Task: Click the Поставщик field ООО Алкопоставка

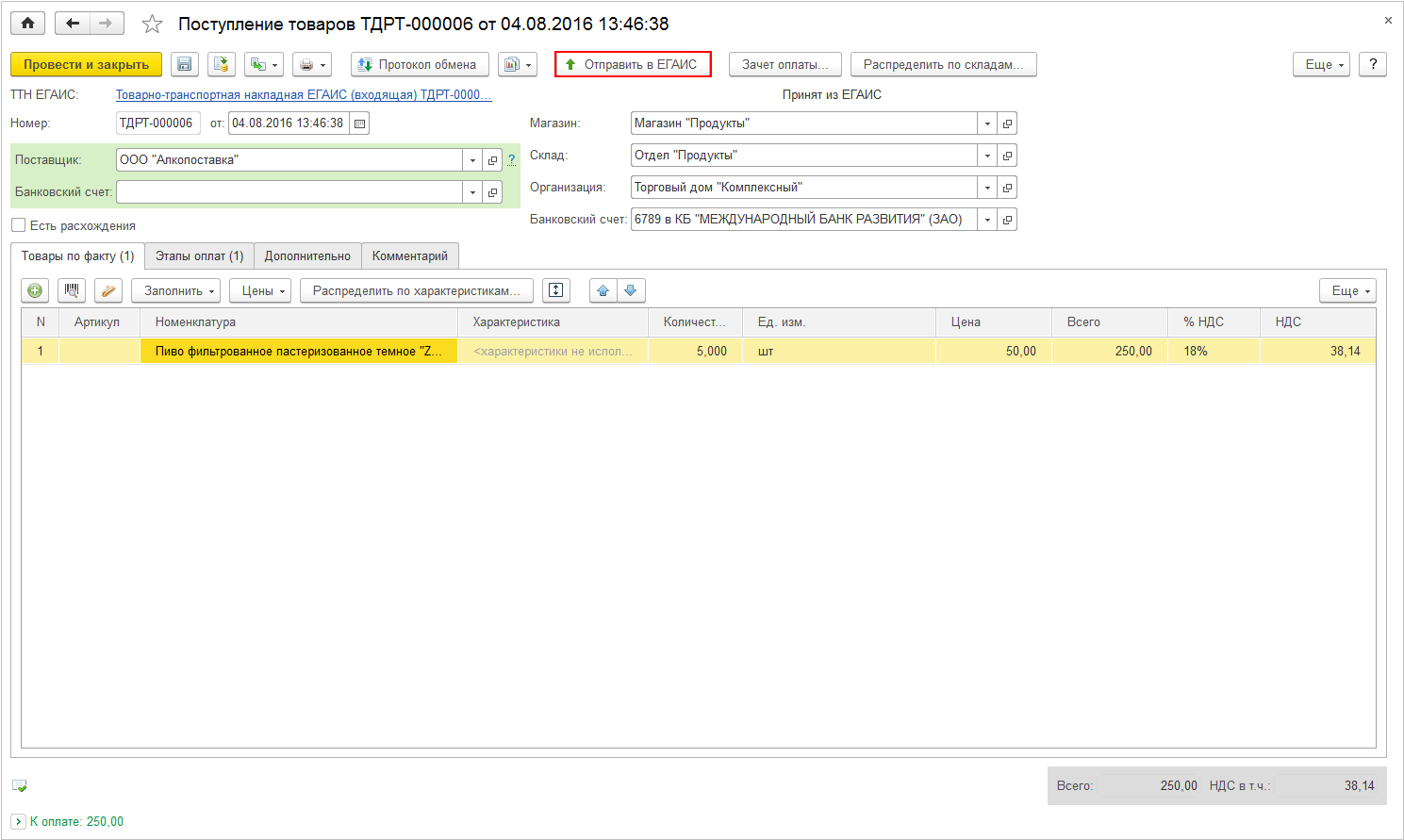Action: click(289, 160)
